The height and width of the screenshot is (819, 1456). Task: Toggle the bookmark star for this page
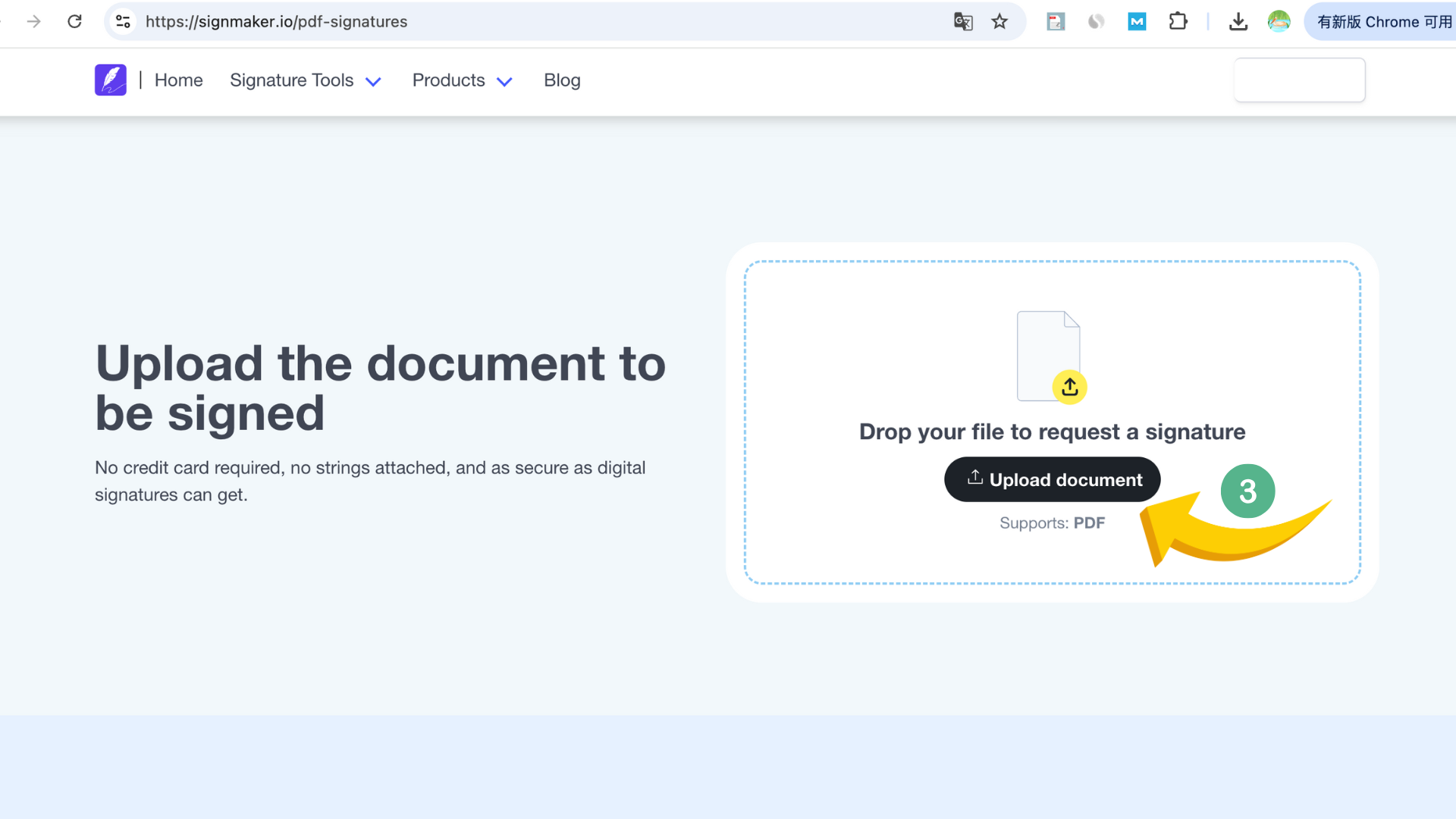[x=1000, y=21]
